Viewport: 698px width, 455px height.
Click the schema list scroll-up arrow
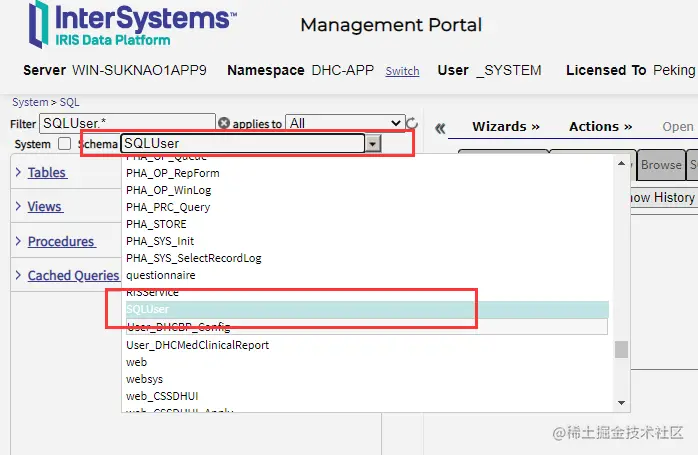tap(621, 163)
